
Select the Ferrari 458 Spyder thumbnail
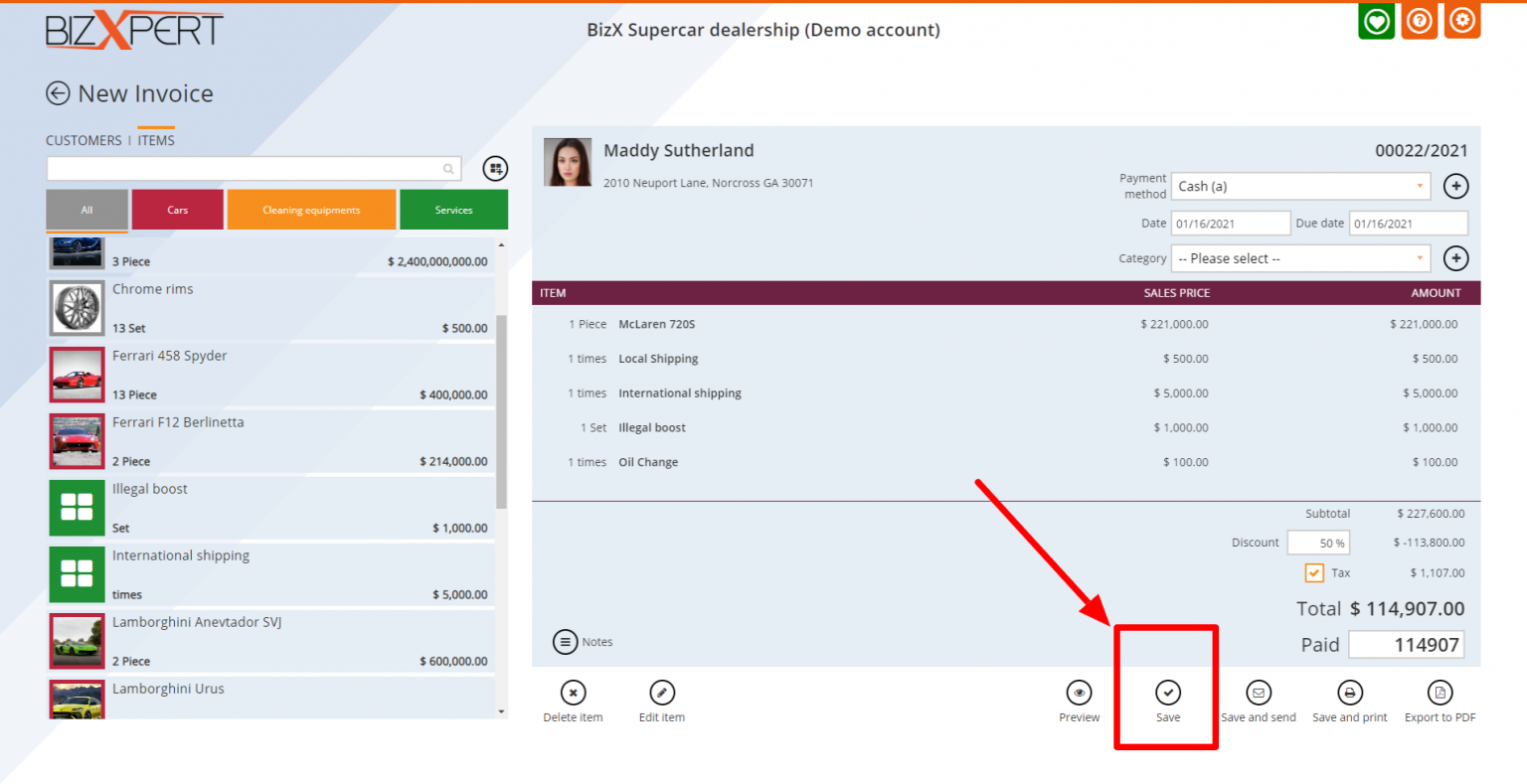[x=77, y=375]
